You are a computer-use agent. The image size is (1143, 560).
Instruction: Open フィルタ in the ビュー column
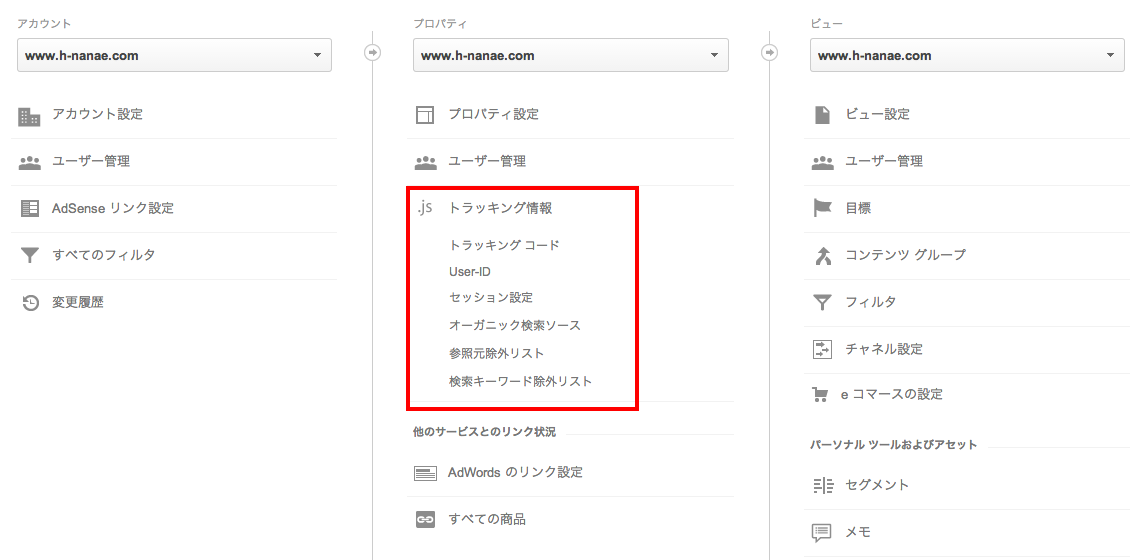(870, 302)
